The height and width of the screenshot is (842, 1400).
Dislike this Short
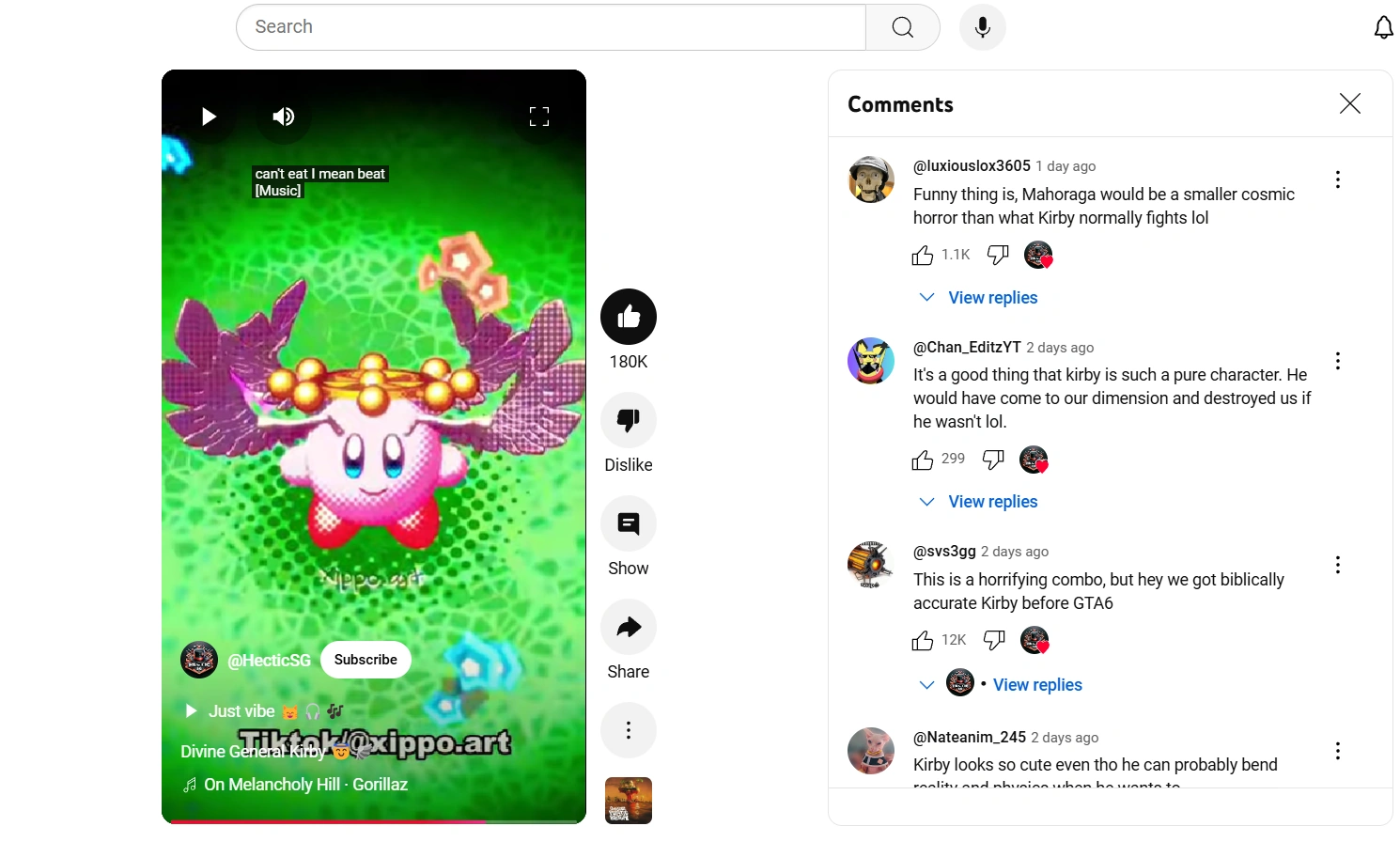[629, 420]
